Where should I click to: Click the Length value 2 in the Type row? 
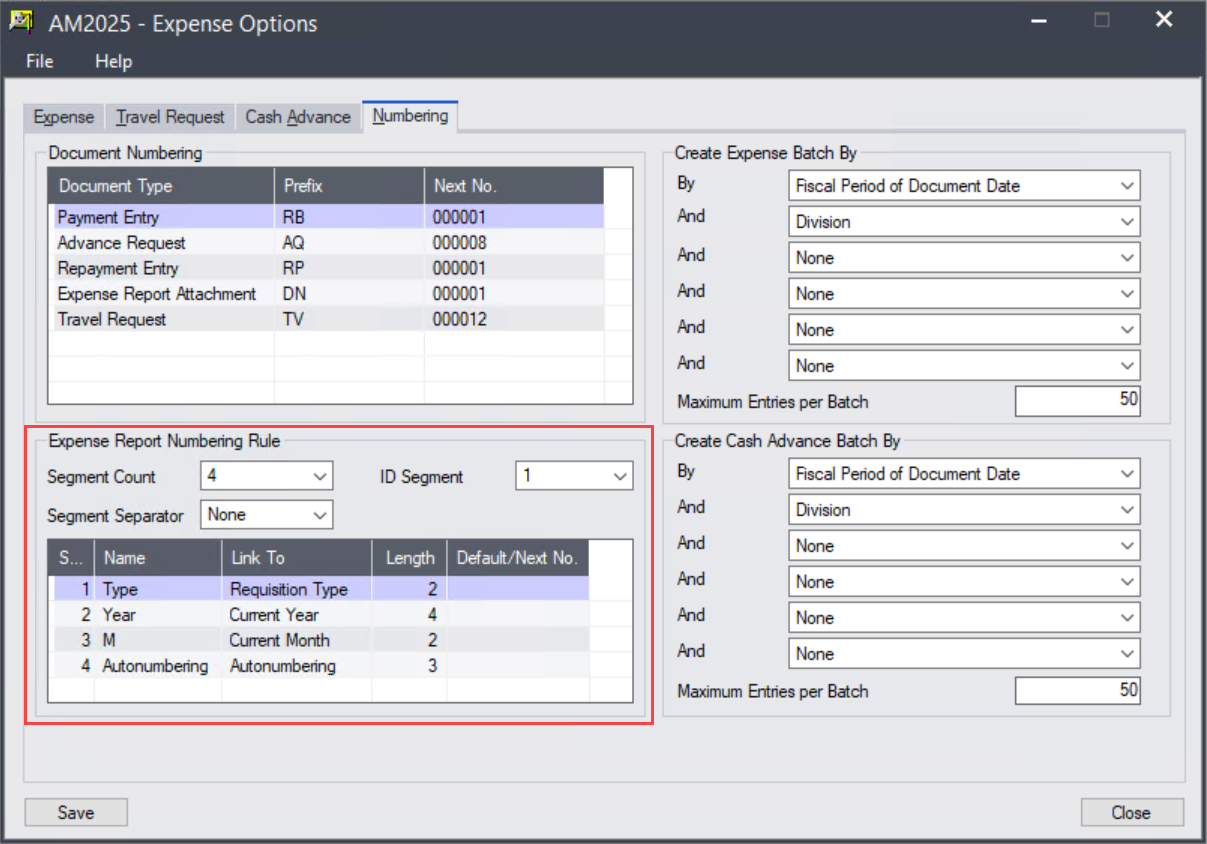pos(410,589)
